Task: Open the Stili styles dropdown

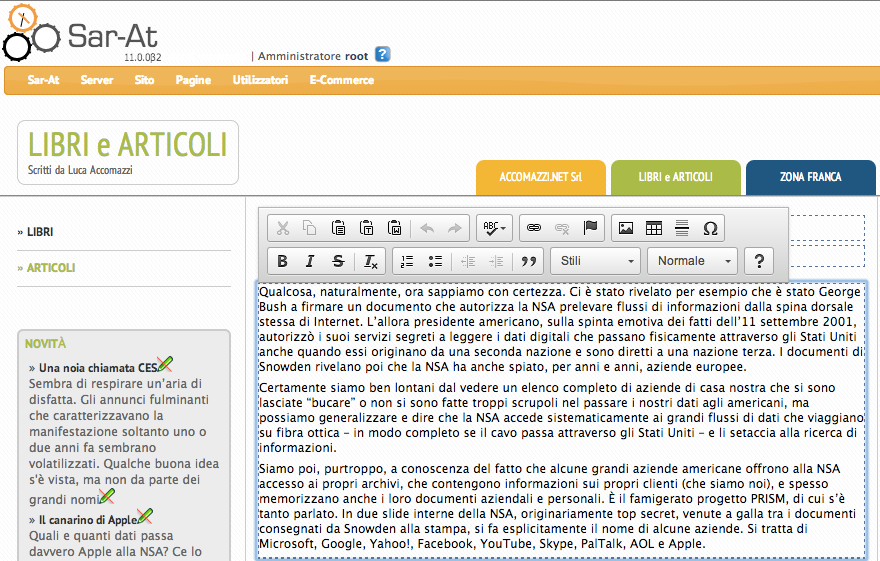Action: click(x=595, y=261)
